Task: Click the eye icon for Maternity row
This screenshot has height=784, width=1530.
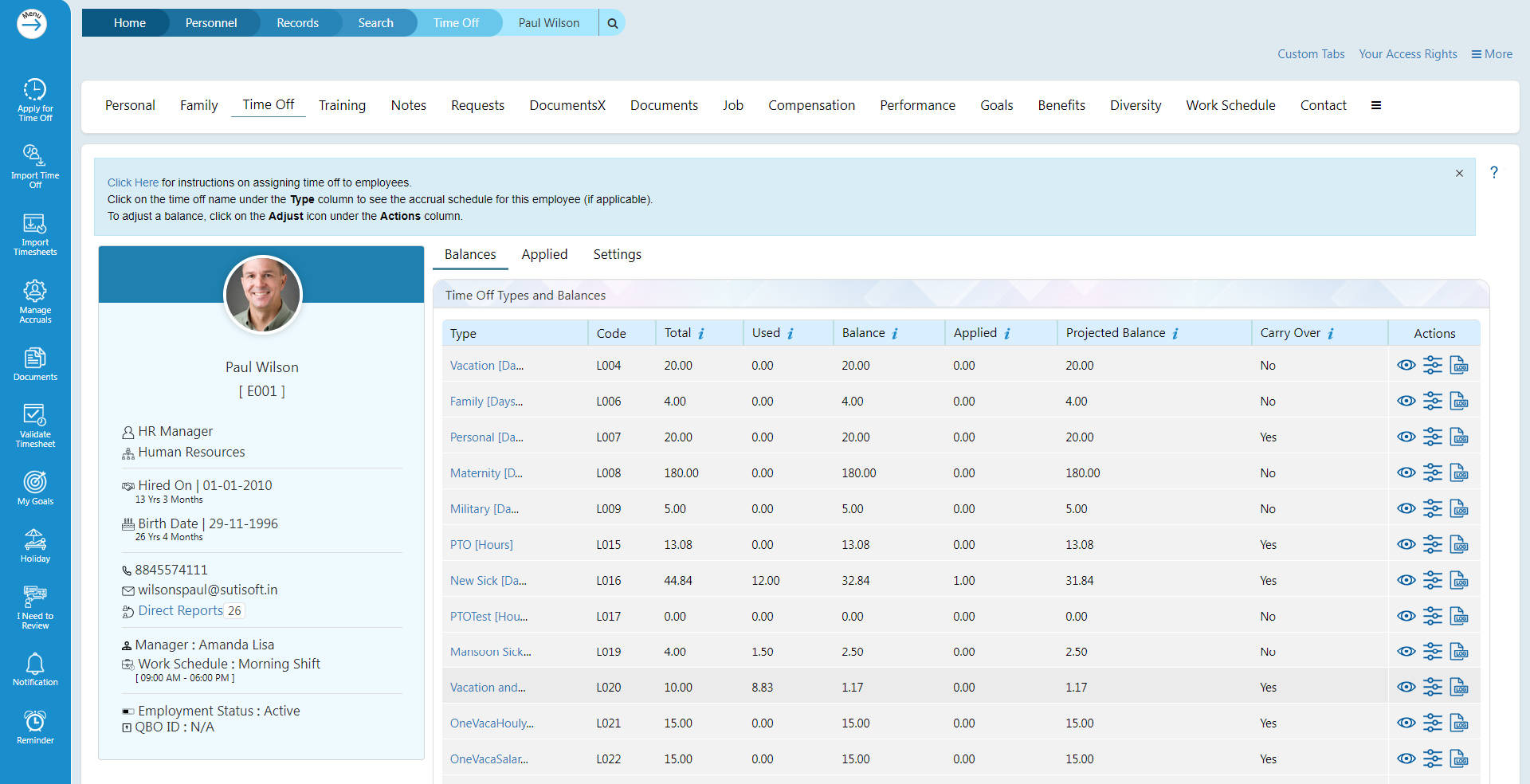Action: click(1406, 473)
